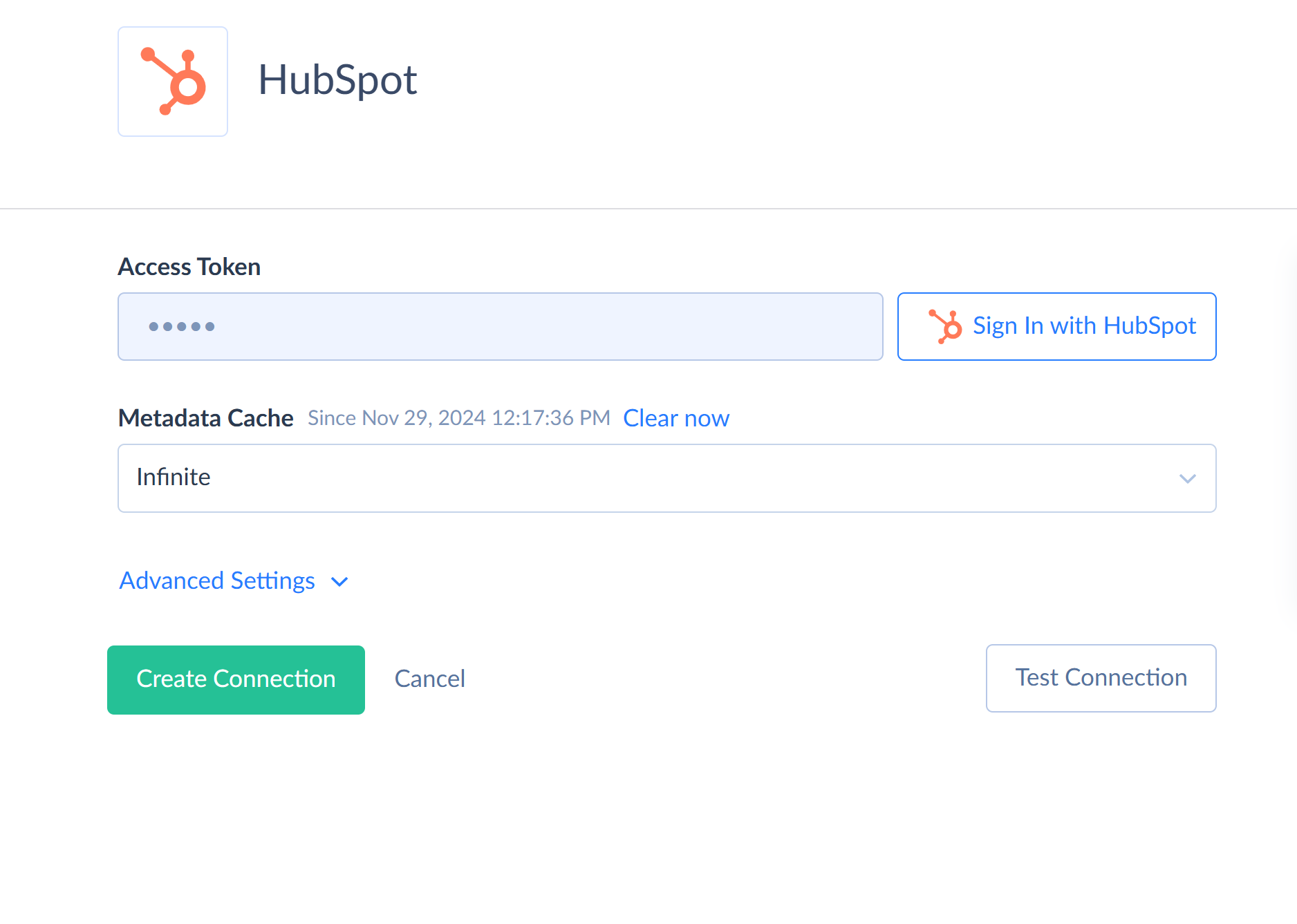Click the HubSpot logo tile above the form
1297x924 pixels.
(x=172, y=81)
